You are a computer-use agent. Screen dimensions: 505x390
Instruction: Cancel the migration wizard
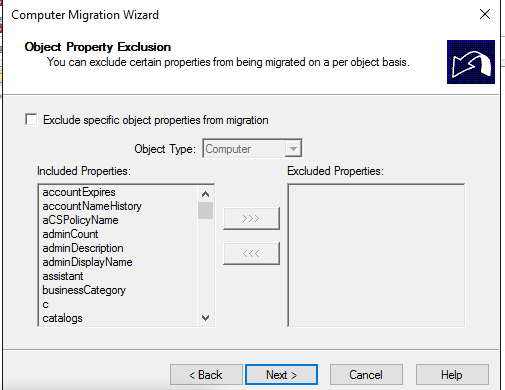(x=366, y=375)
